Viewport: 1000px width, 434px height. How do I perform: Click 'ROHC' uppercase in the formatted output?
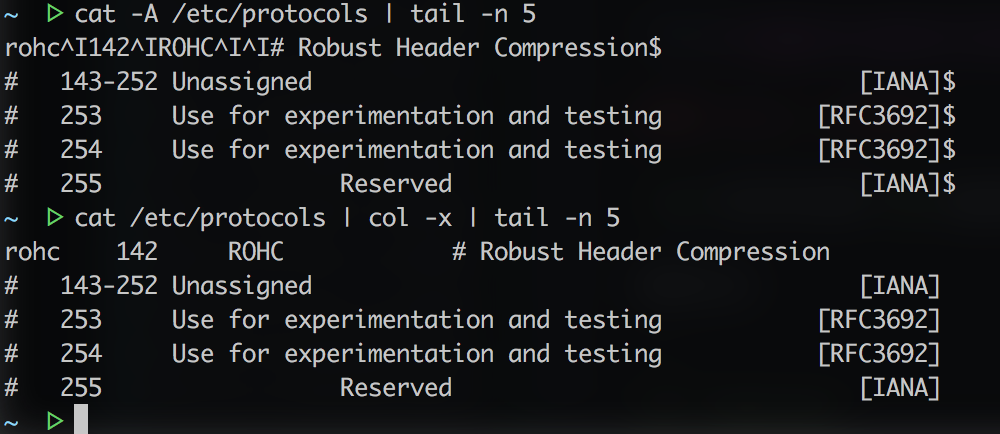tap(255, 251)
